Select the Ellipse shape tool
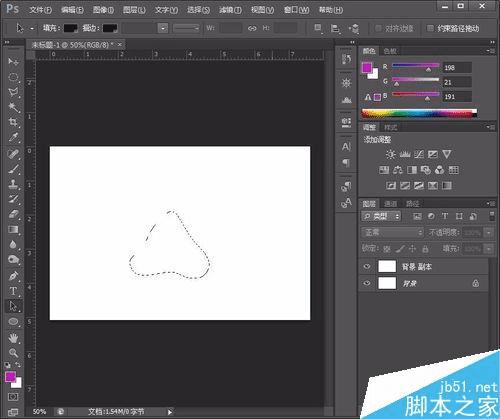Viewport: 500px width, 419px height. click(13, 322)
